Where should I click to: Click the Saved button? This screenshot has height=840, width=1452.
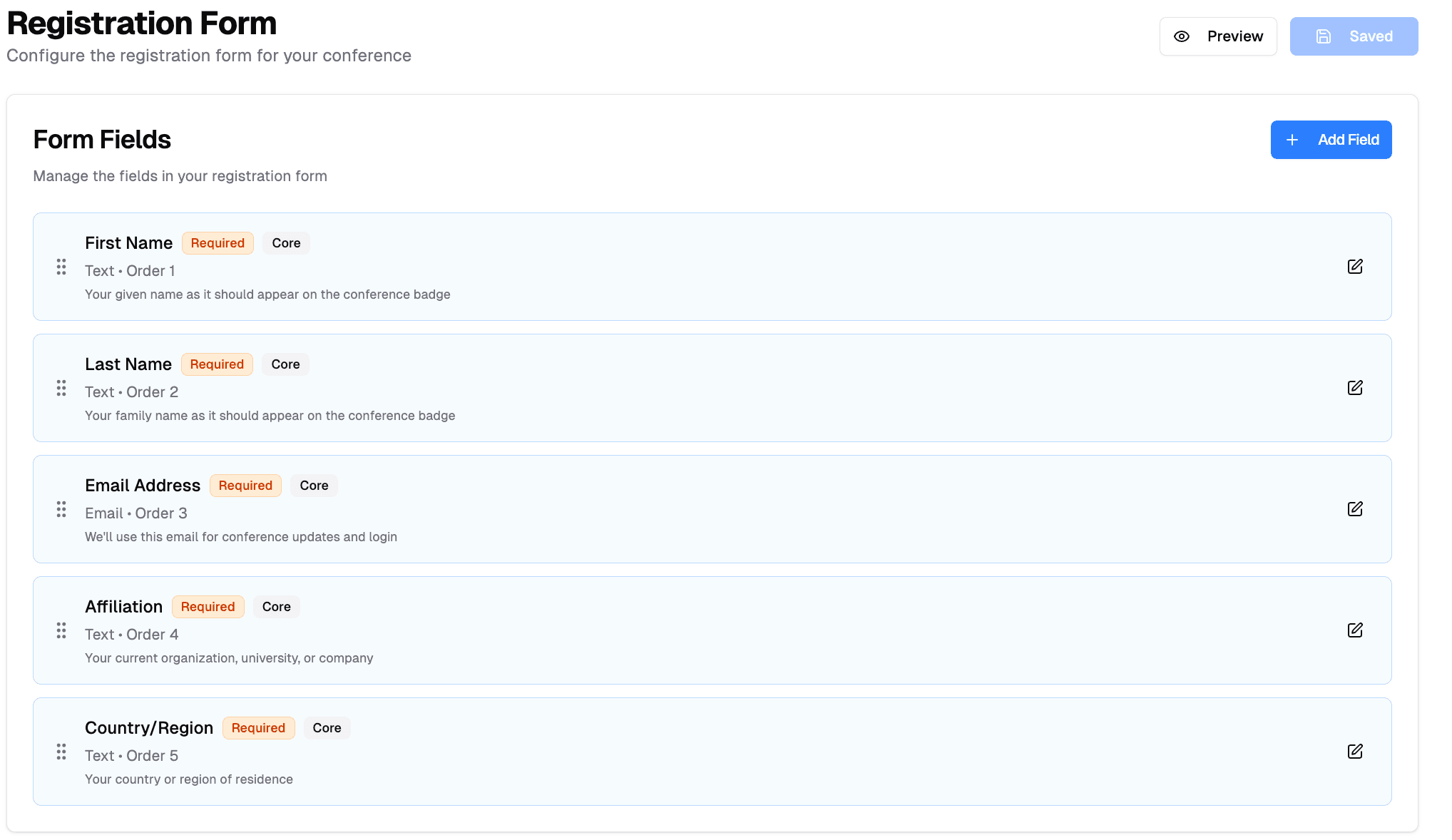point(1354,36)
